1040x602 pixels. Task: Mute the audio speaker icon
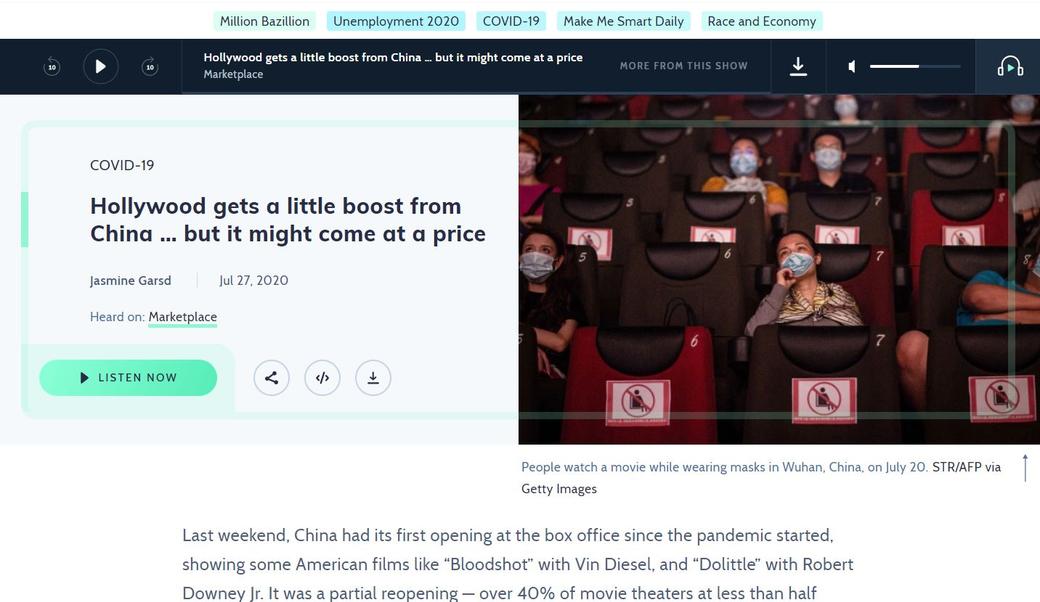pos(852,67)
